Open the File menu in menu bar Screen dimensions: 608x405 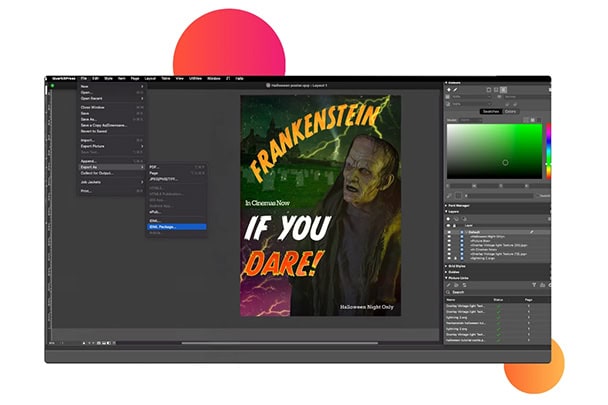[84, 78]
